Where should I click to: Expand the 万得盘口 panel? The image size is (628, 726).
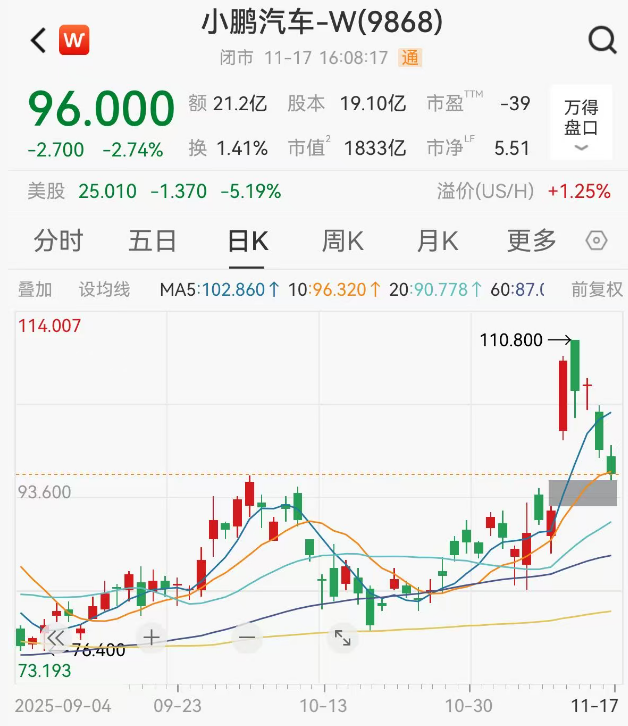pyautogui.click(x=581, y=123)
